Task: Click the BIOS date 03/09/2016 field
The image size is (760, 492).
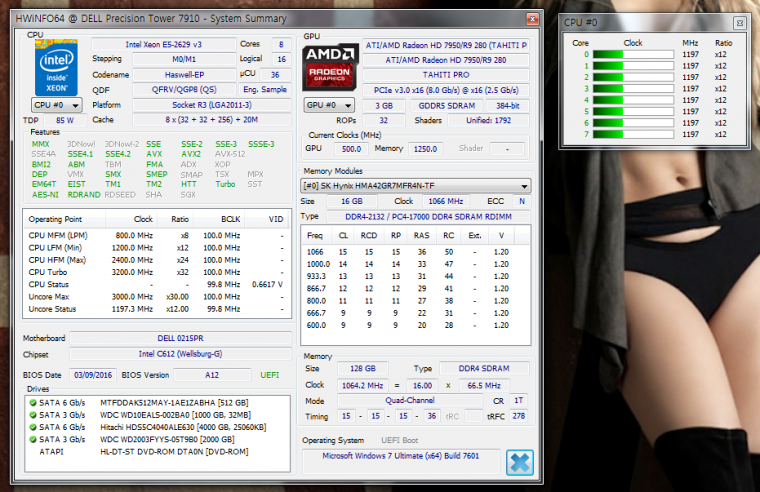Action: coord(93,375)
